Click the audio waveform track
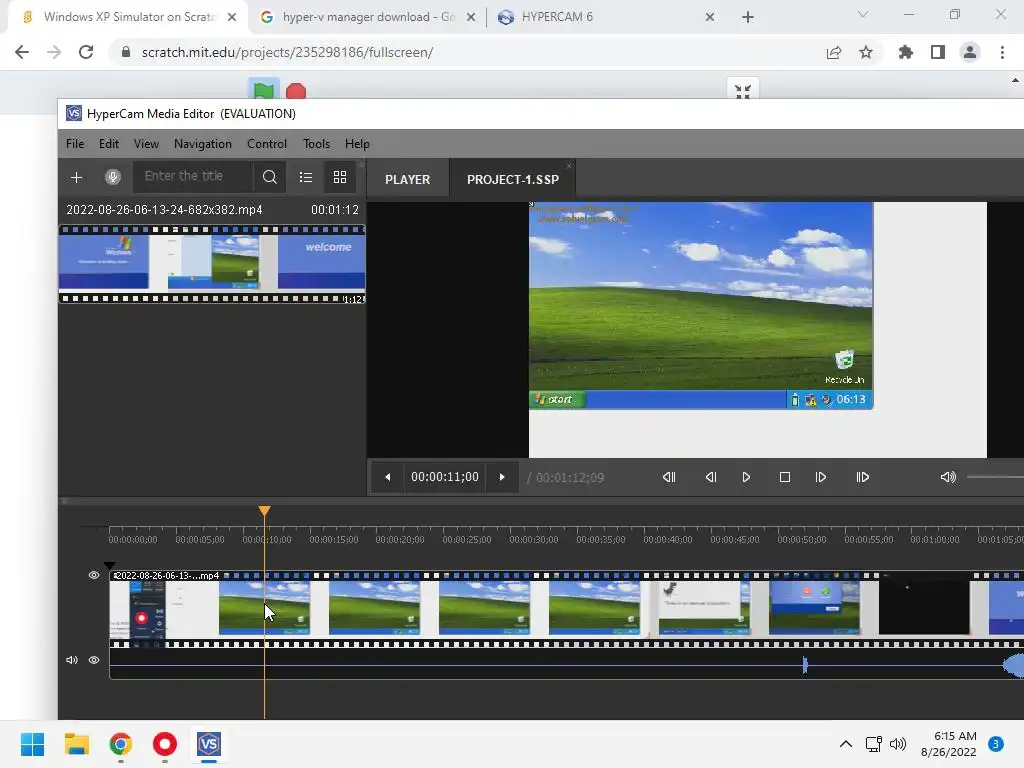The height and width of the screenshot is (768, 1024). pos(566,665)
